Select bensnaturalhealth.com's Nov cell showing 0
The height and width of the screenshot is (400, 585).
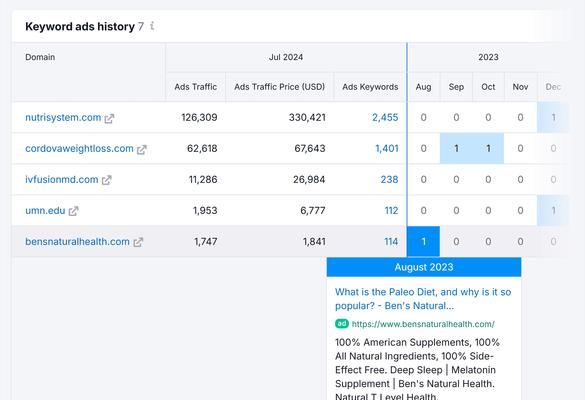(x=520, y=241)
